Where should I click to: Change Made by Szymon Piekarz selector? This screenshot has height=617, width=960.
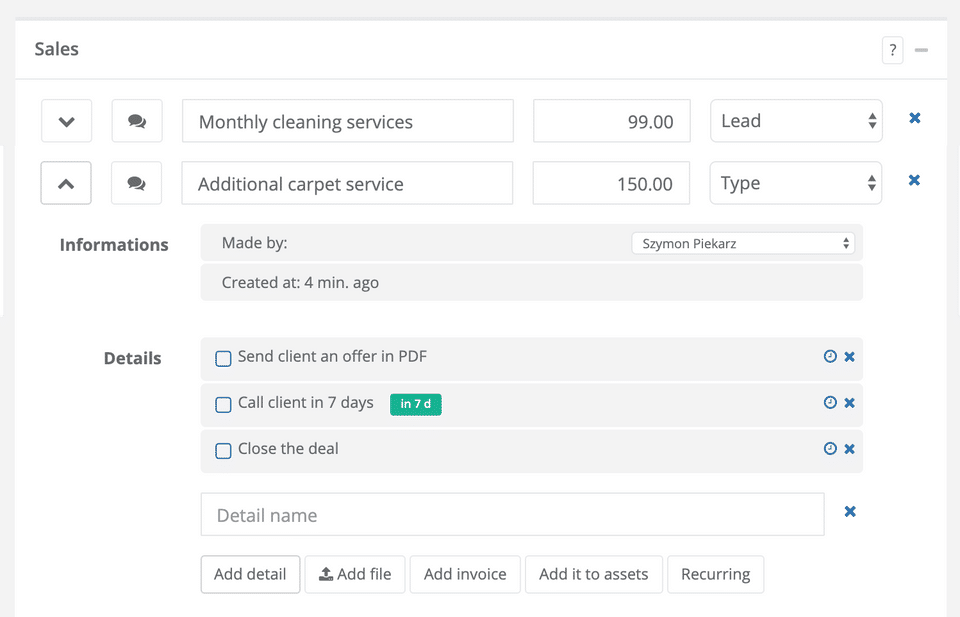742,243
